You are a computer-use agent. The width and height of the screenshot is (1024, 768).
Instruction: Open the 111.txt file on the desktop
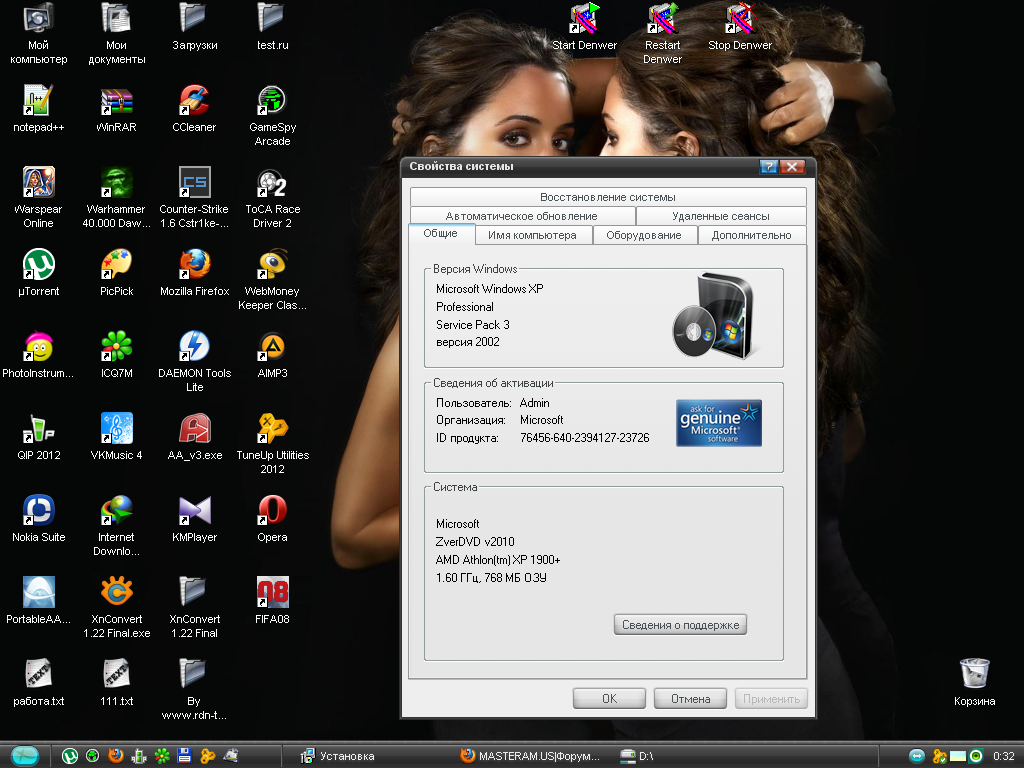click(116, 683)
